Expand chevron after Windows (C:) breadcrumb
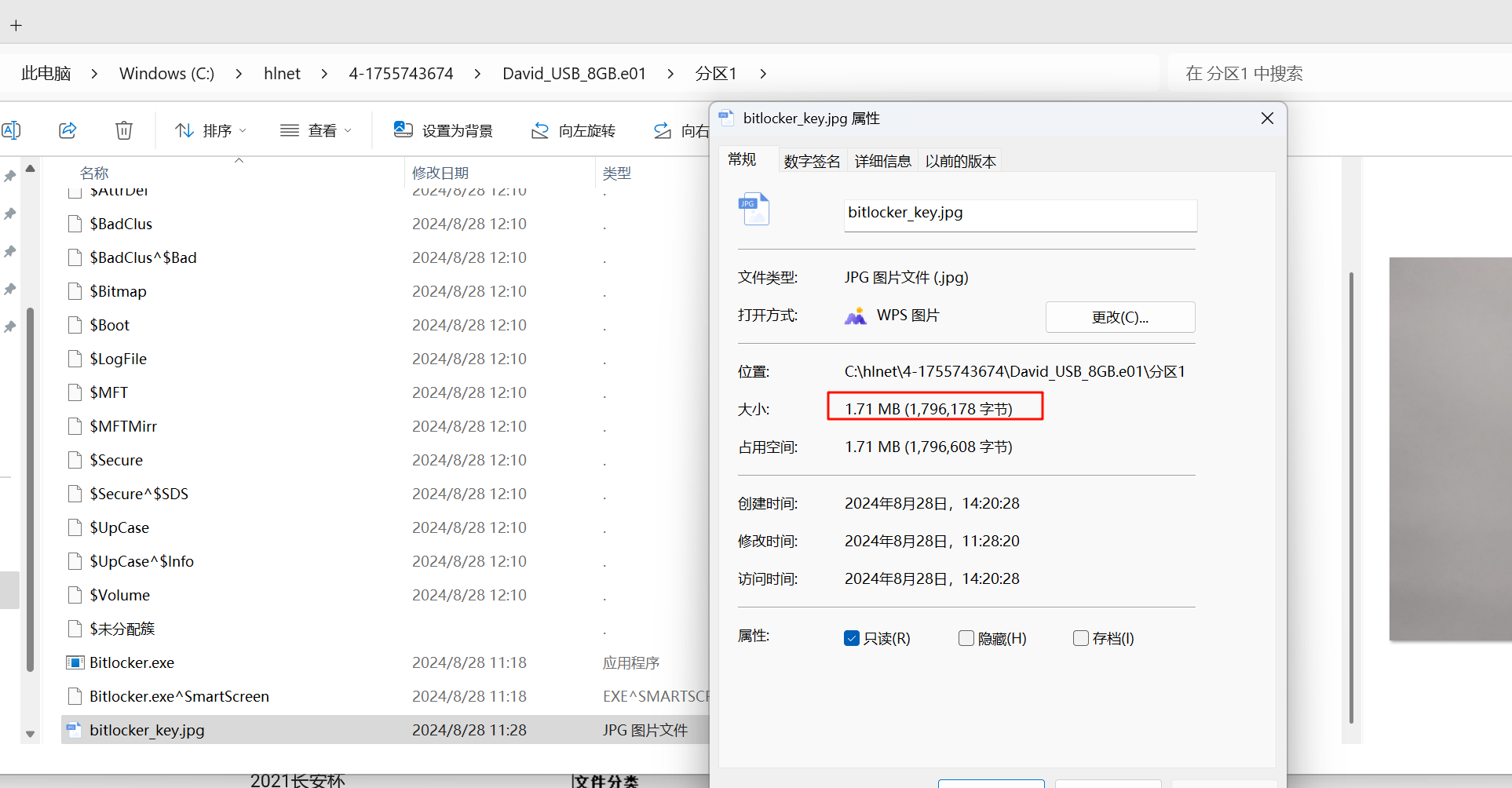Screen dimensions: 1512x788 click(239, 74)
